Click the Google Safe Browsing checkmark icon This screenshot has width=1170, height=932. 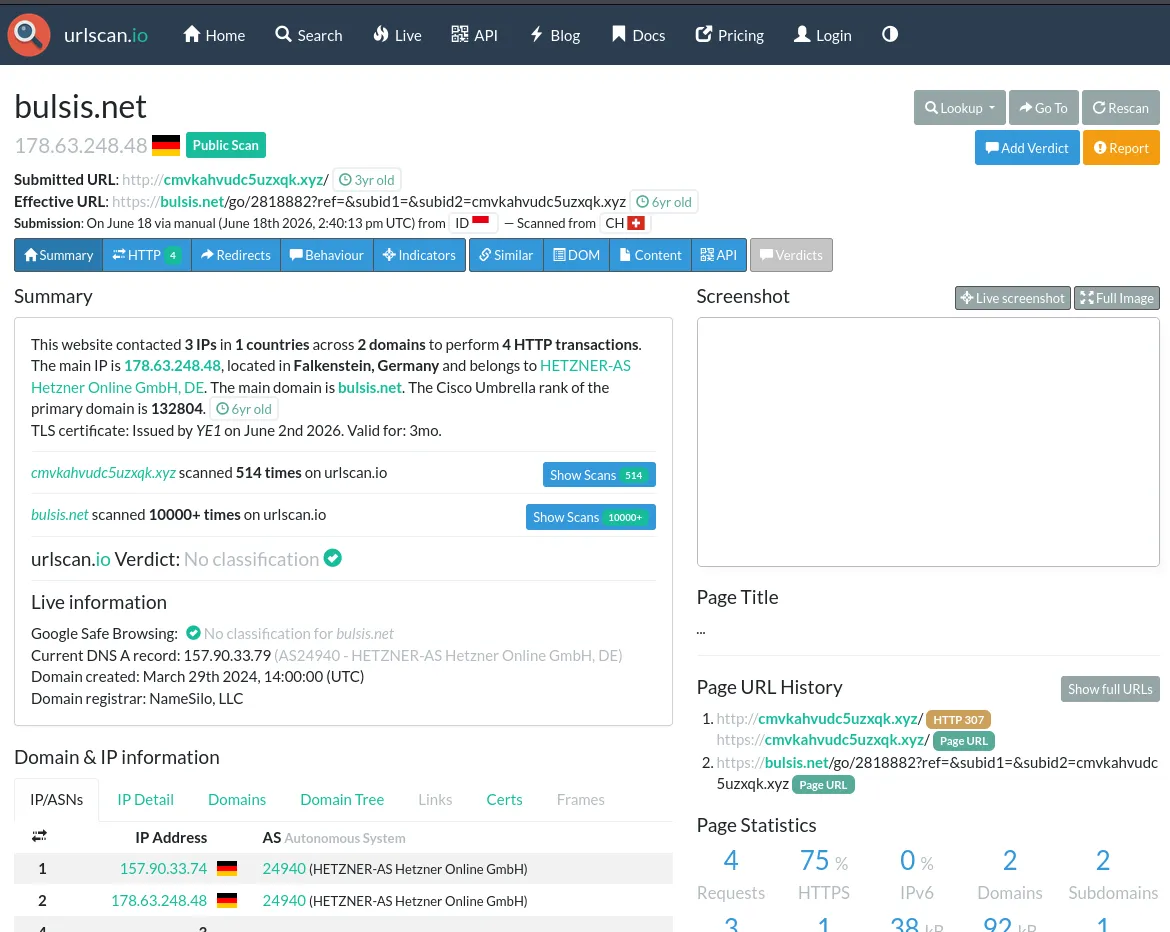193,633
